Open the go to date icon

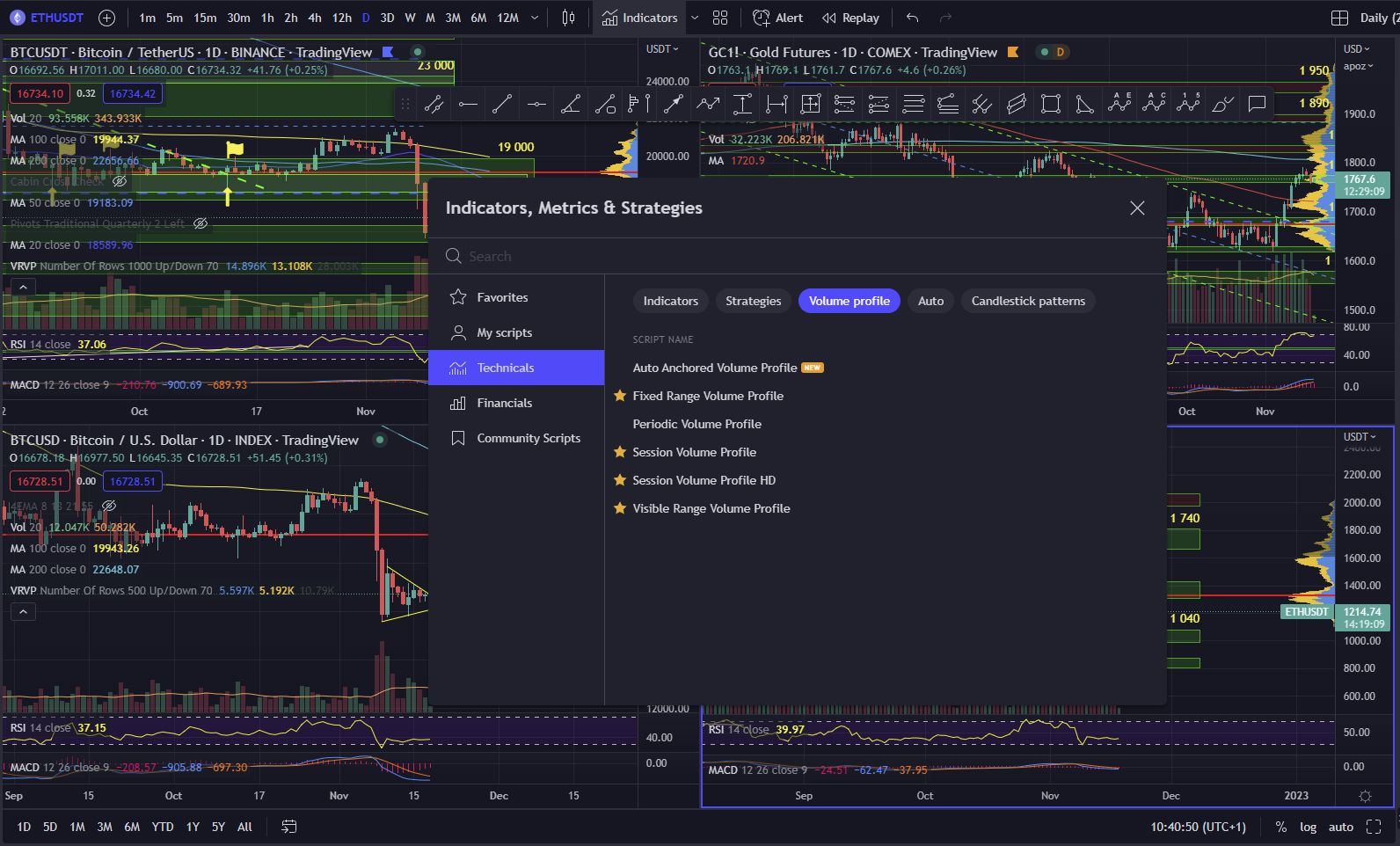[288, 827]
